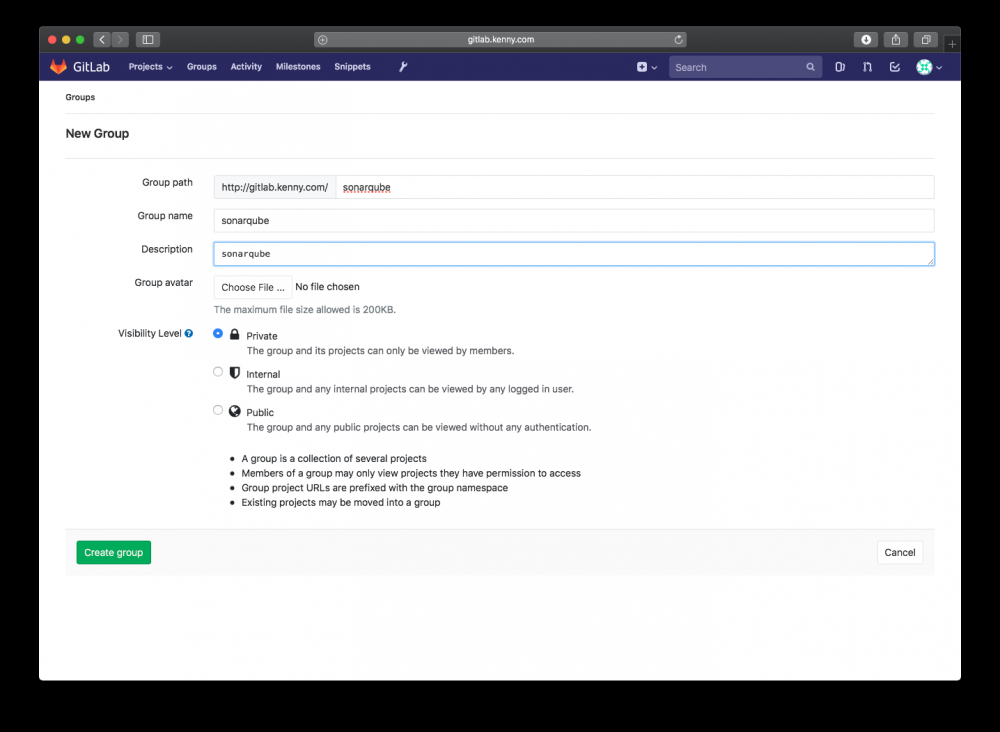This screenshot has height=732, width=1000.
Task: Select the Internal visibility radio button
Action: 218,372
